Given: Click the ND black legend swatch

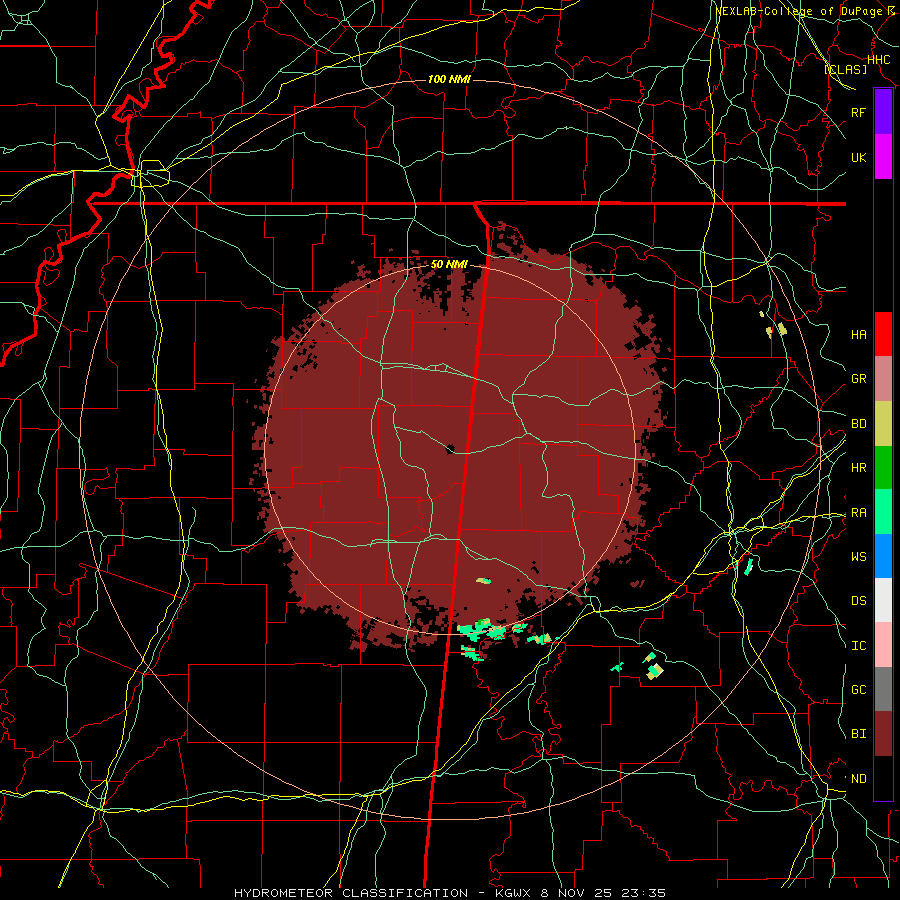Looking at the screenshot, I should click(883, 778).
